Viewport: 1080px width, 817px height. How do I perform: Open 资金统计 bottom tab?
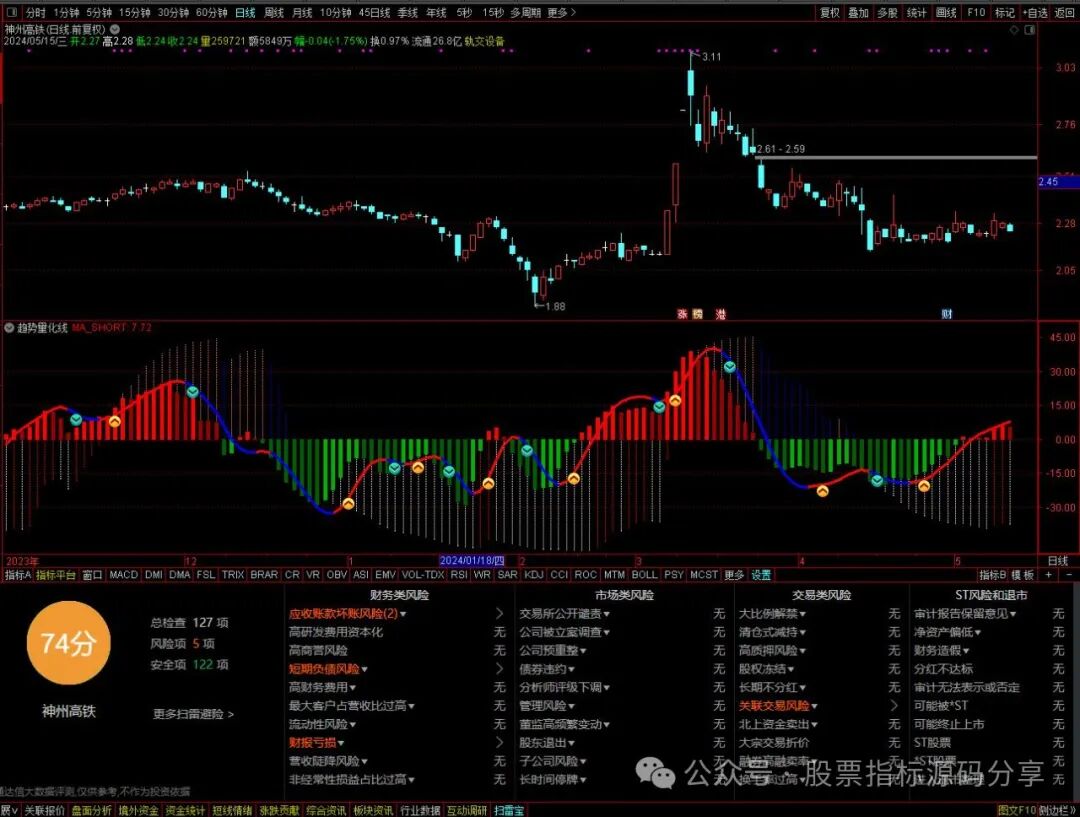[x=185, y=810]
